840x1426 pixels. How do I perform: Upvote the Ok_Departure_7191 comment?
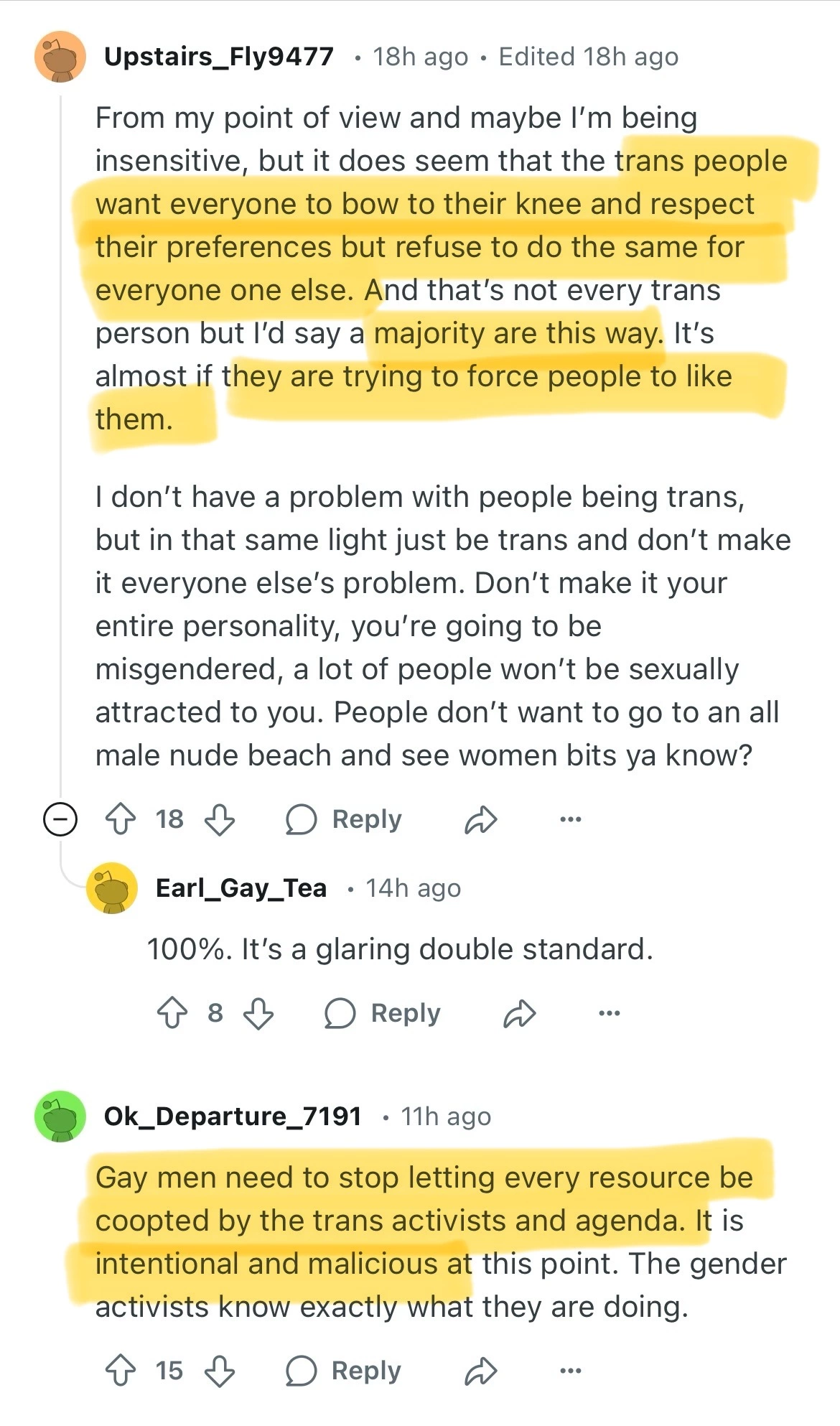120,1371
